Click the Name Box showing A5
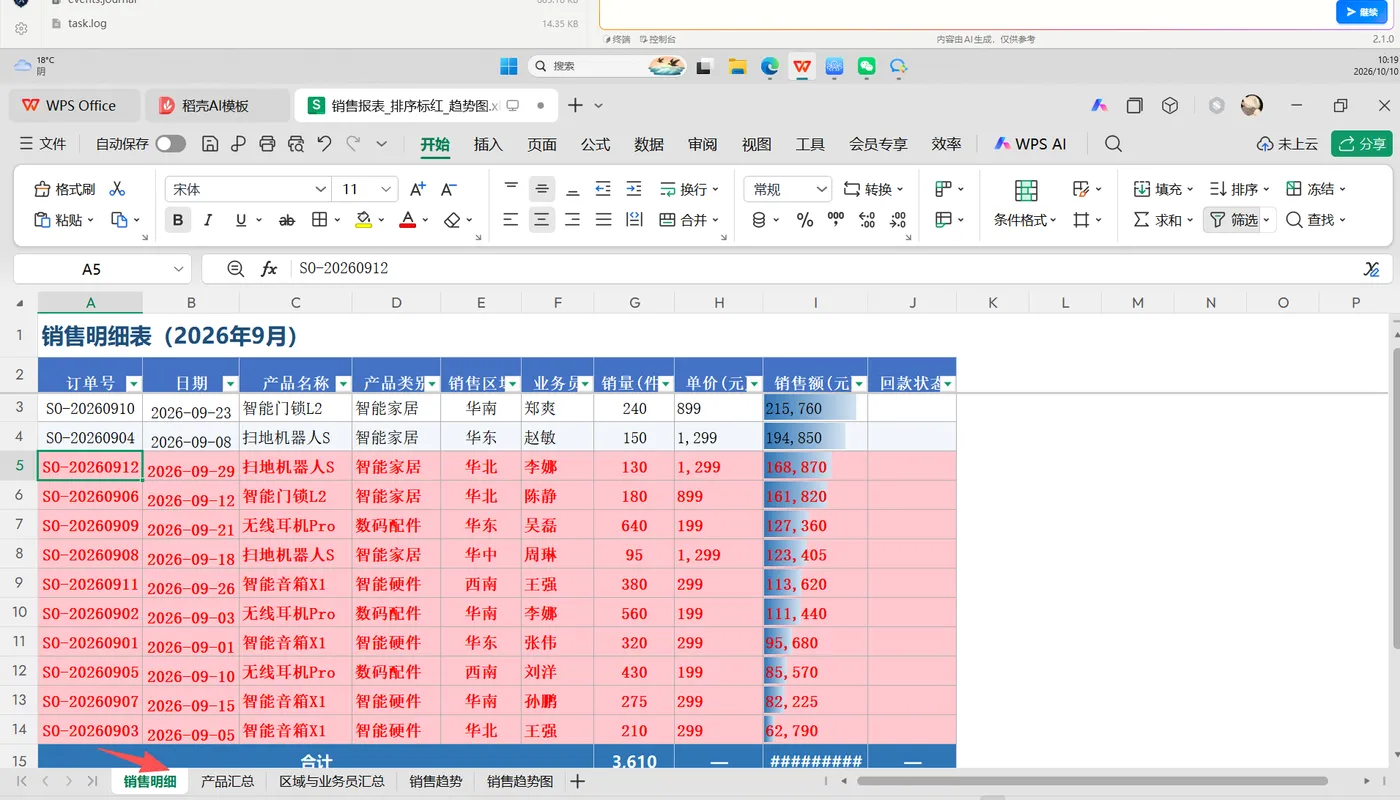The image size is (1400, 800). [102, 269]
